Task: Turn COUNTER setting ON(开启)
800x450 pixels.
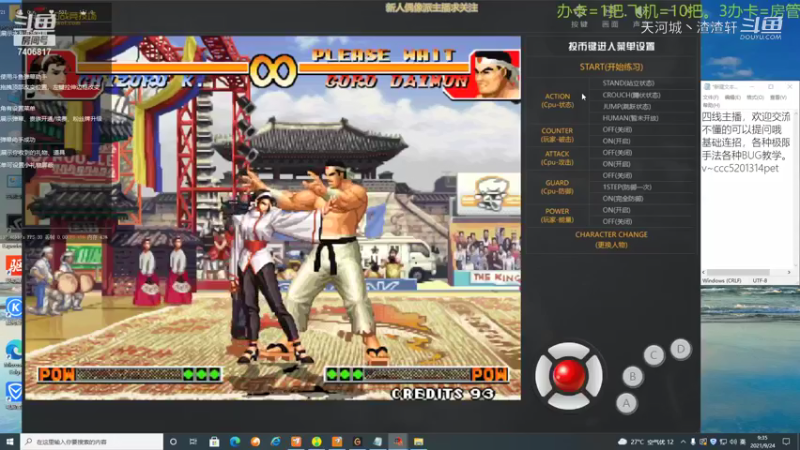Action: 616,141
